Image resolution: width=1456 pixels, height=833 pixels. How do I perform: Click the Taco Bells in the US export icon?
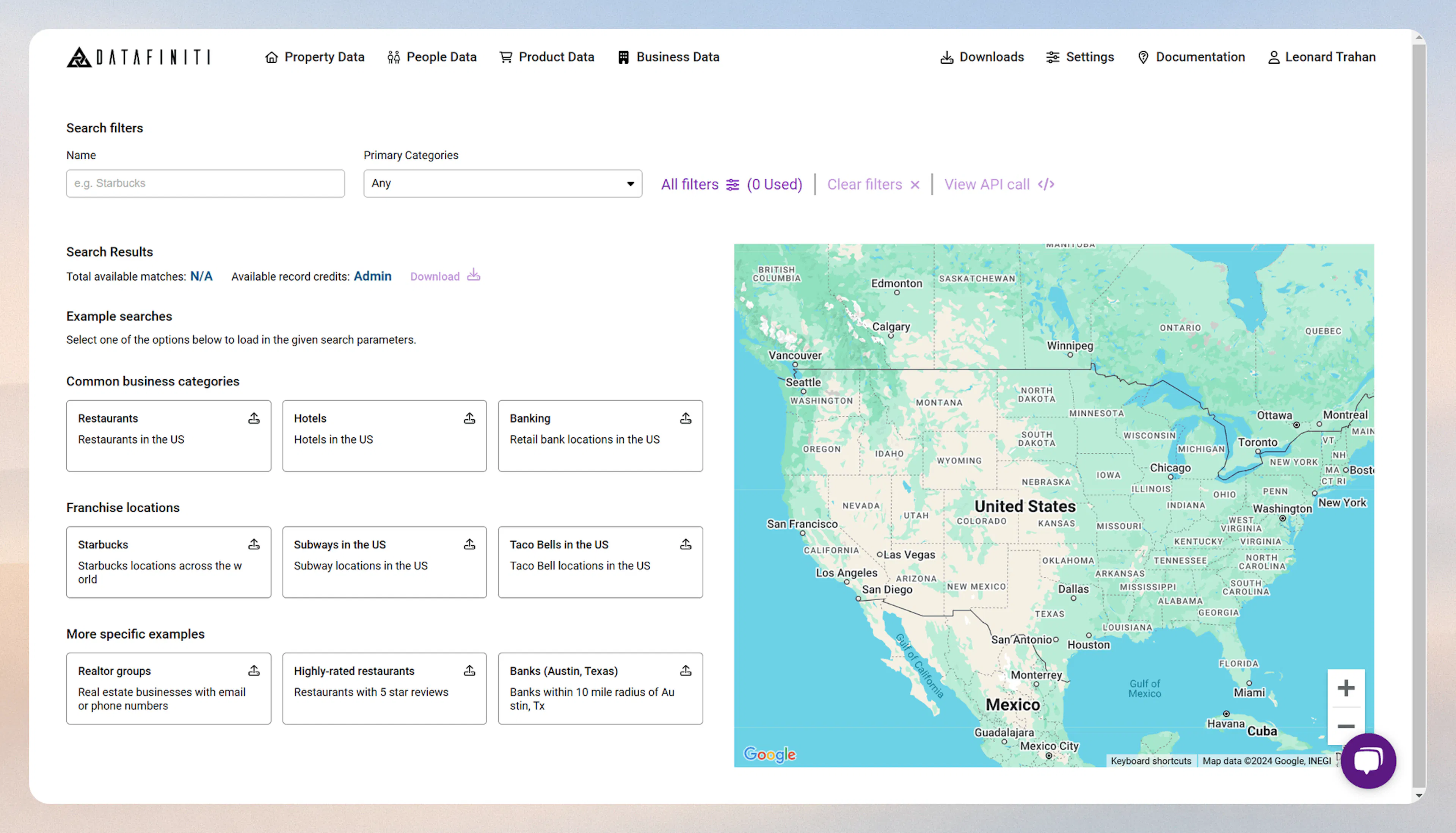pos(686,544)
